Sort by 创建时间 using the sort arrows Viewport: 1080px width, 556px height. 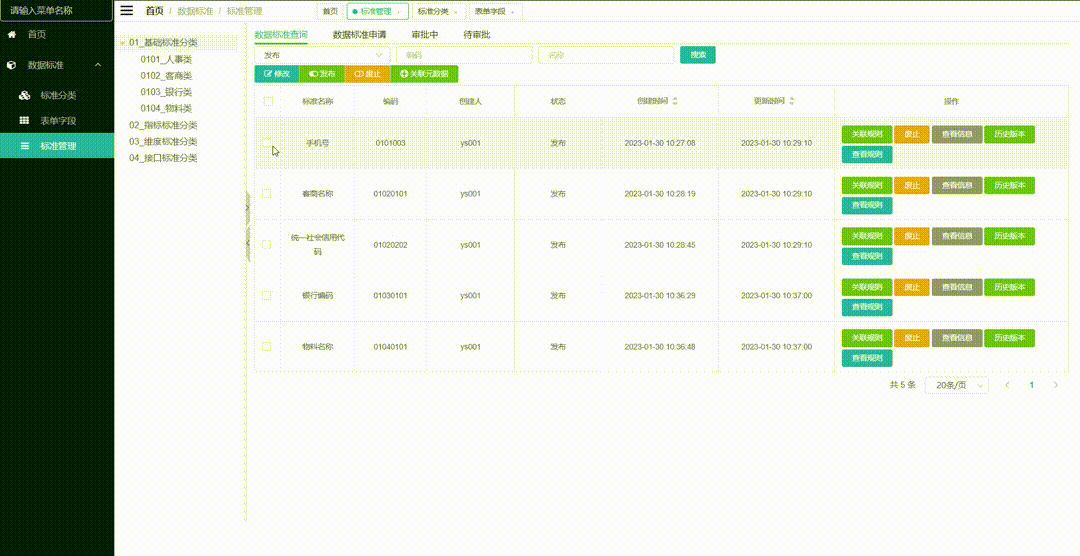tap(675, 101)
